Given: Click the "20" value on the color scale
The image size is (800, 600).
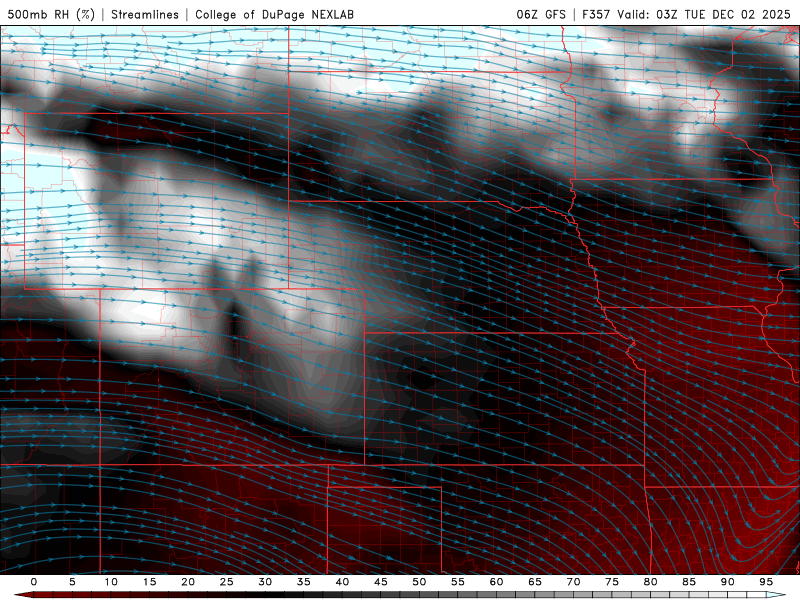Looking at the screenshot, I should tap(188, 582).
